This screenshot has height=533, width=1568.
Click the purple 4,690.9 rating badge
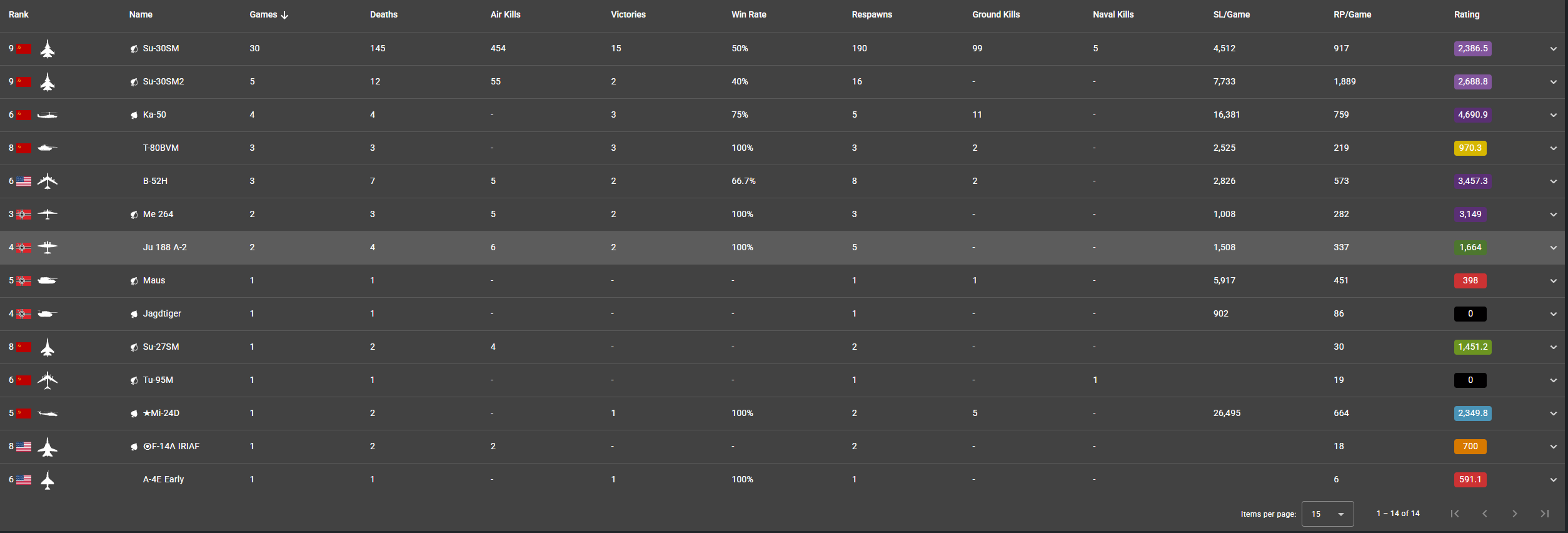coord(1472,115)
